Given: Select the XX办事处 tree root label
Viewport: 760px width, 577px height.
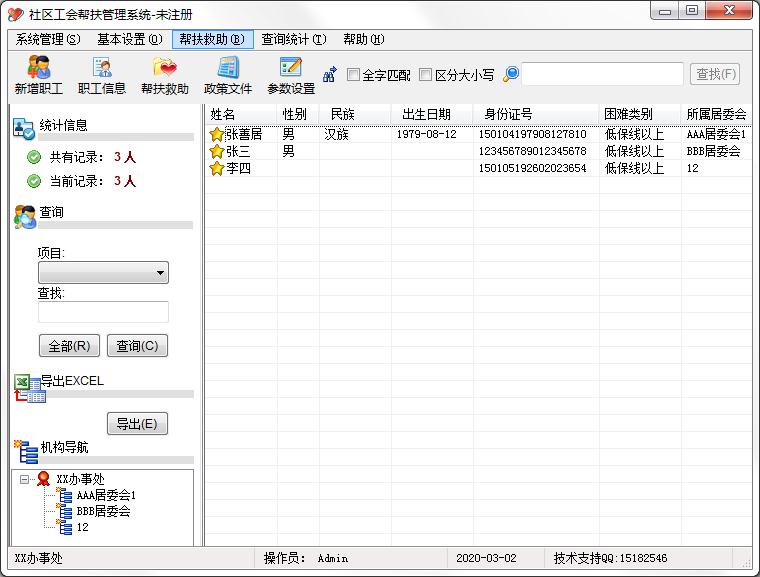Looking at the screenshot, I should click(x=80, y=479).
